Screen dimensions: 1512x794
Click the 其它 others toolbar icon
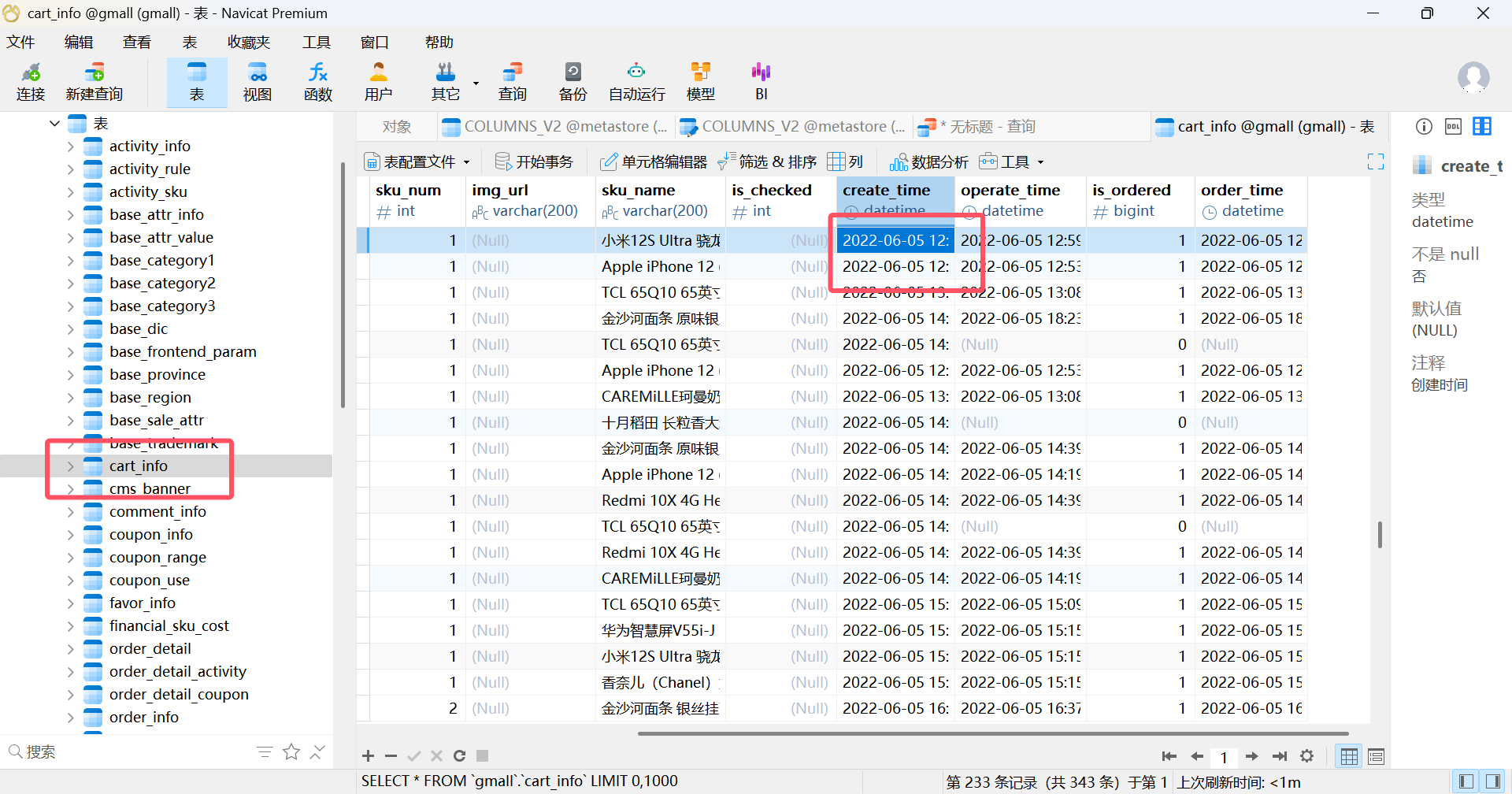445,82
